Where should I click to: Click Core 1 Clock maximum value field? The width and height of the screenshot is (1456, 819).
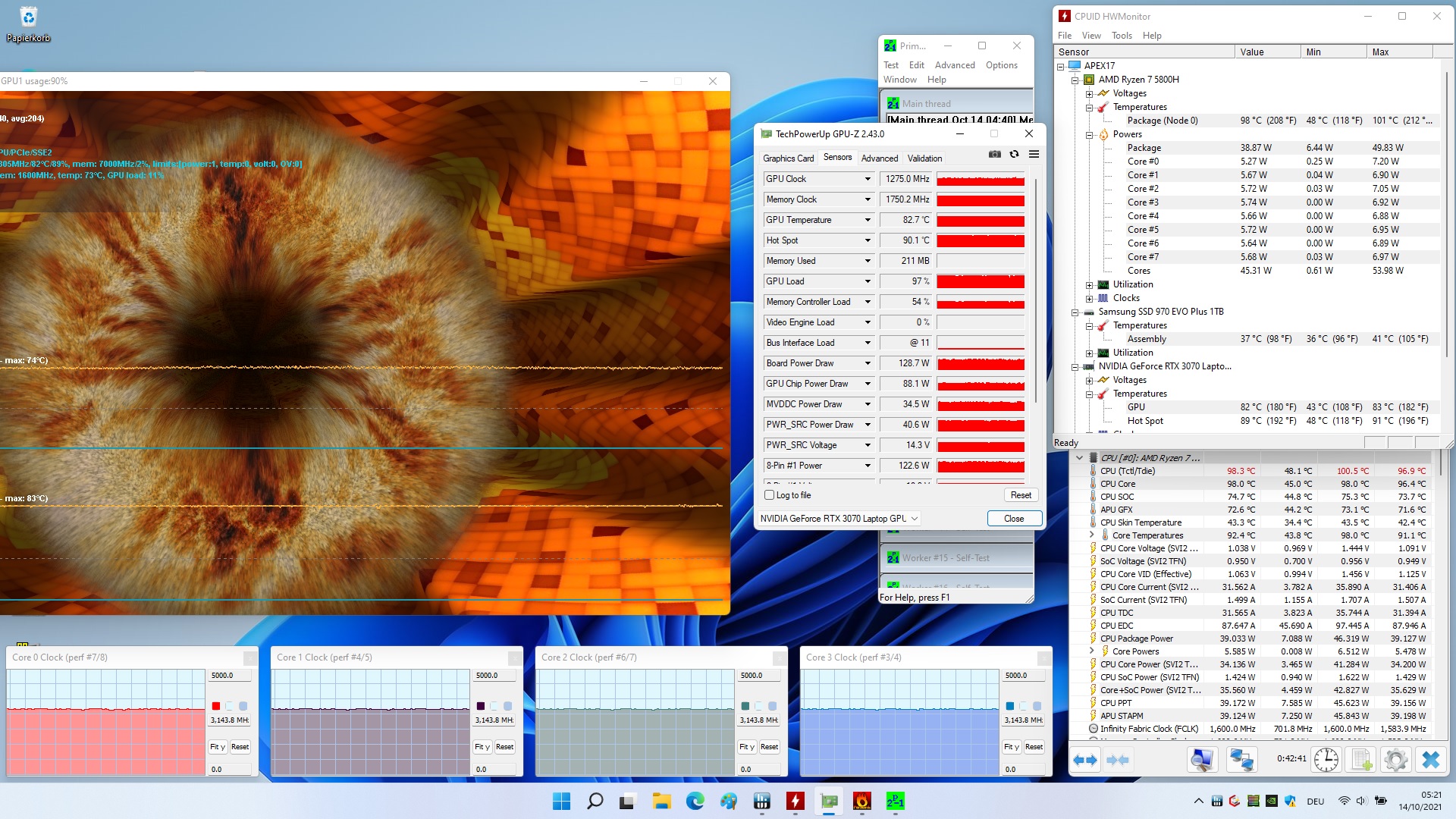tap(494, 676)
